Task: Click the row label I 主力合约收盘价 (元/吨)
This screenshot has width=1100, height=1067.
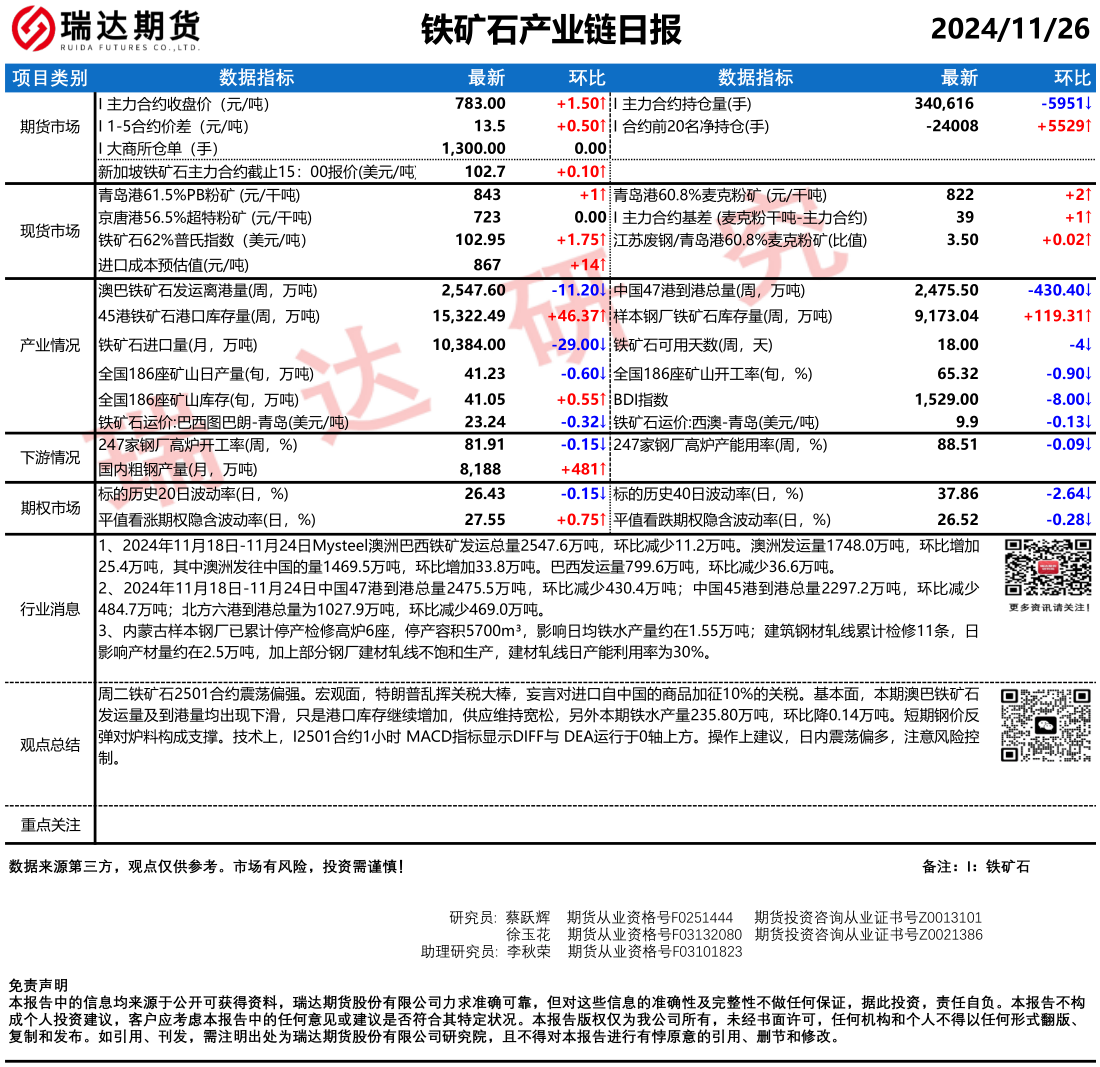Action: click(x=184, y=105)
